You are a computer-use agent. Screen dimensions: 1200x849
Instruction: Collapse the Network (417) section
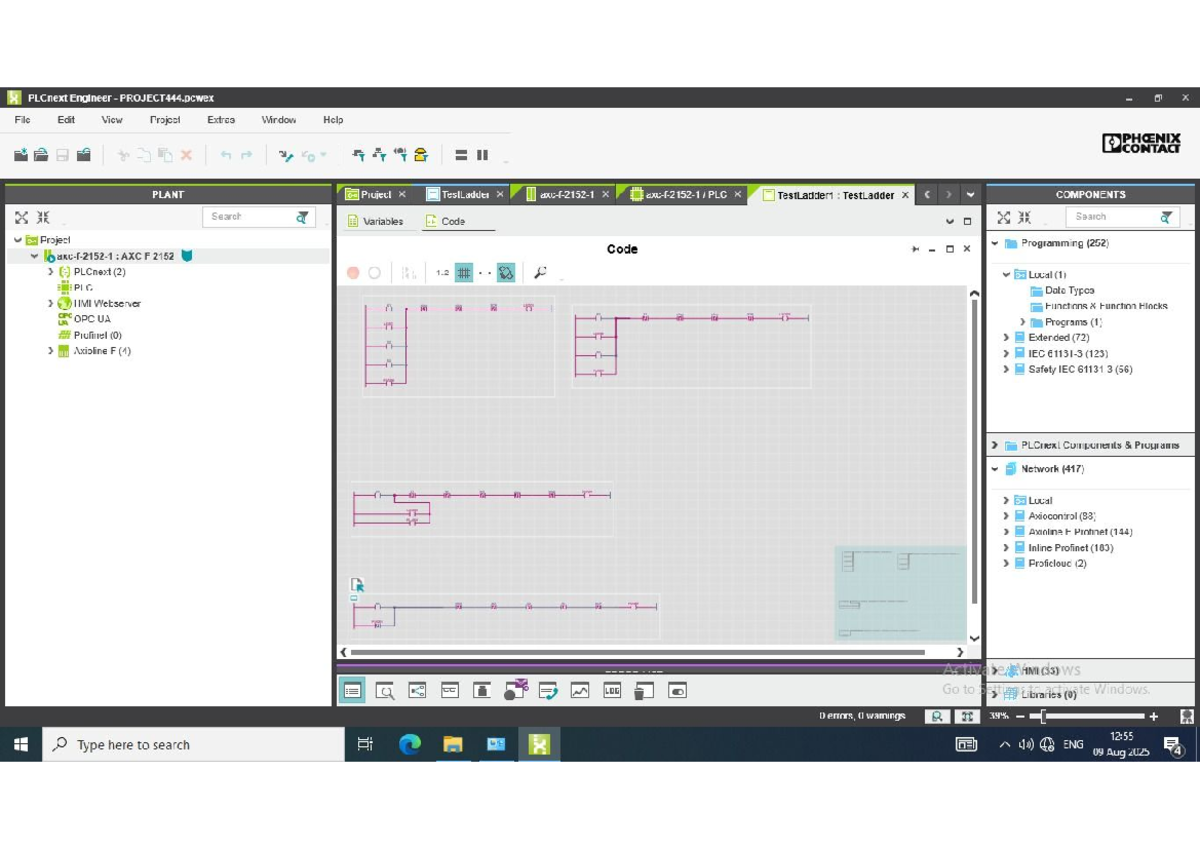995,469
